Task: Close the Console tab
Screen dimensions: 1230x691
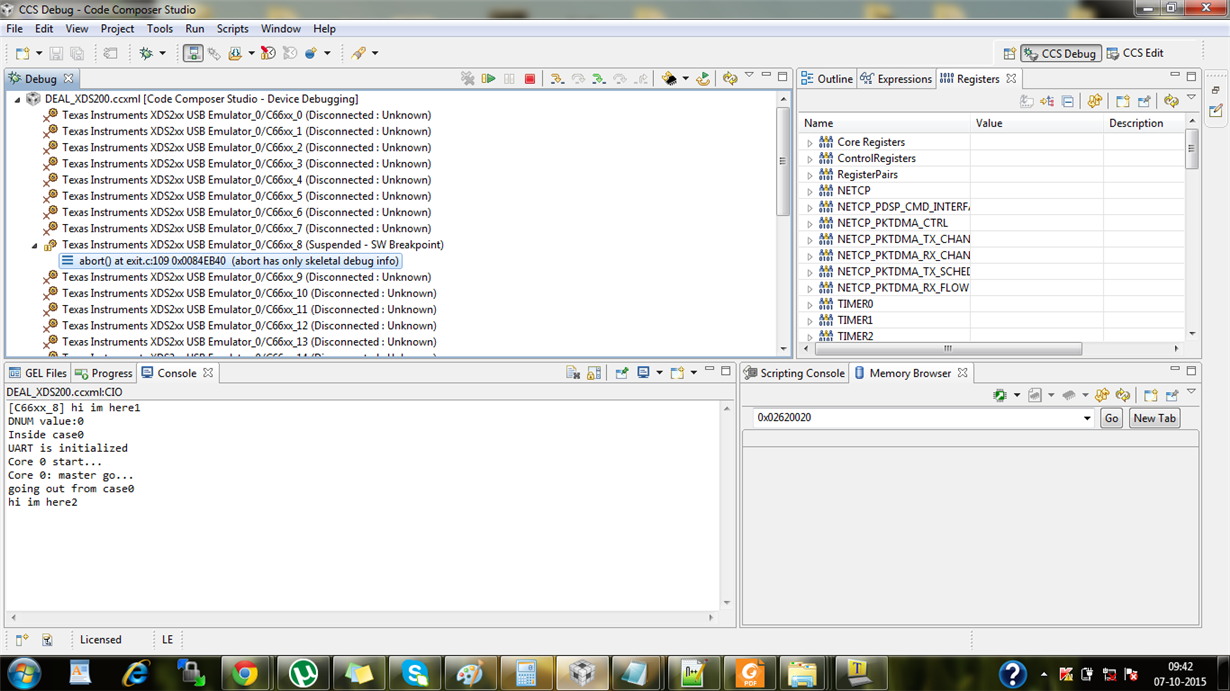Action: click(208, 373)
